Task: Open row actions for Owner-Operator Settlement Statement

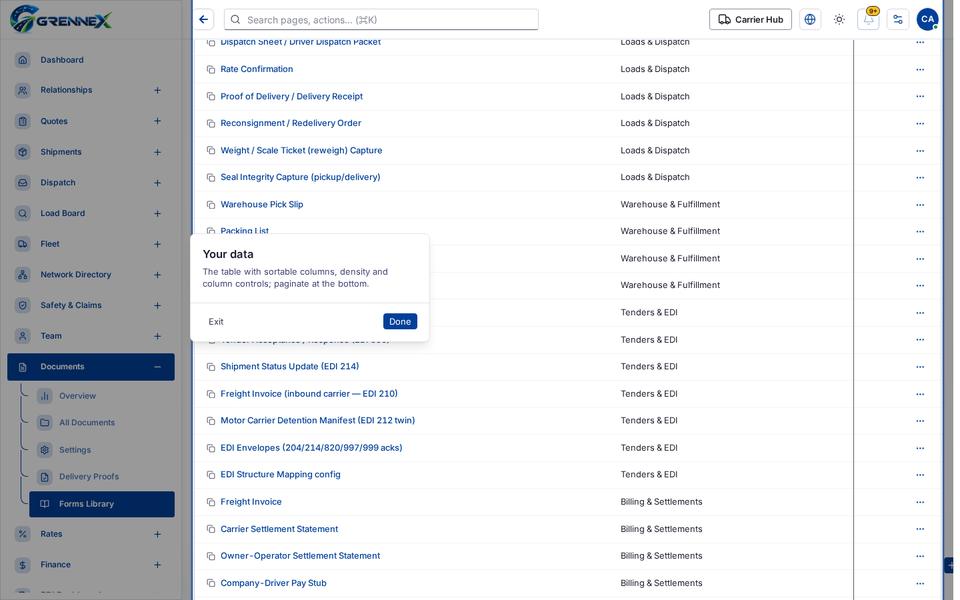Action: pyautogui.click(x=920, y=556)
